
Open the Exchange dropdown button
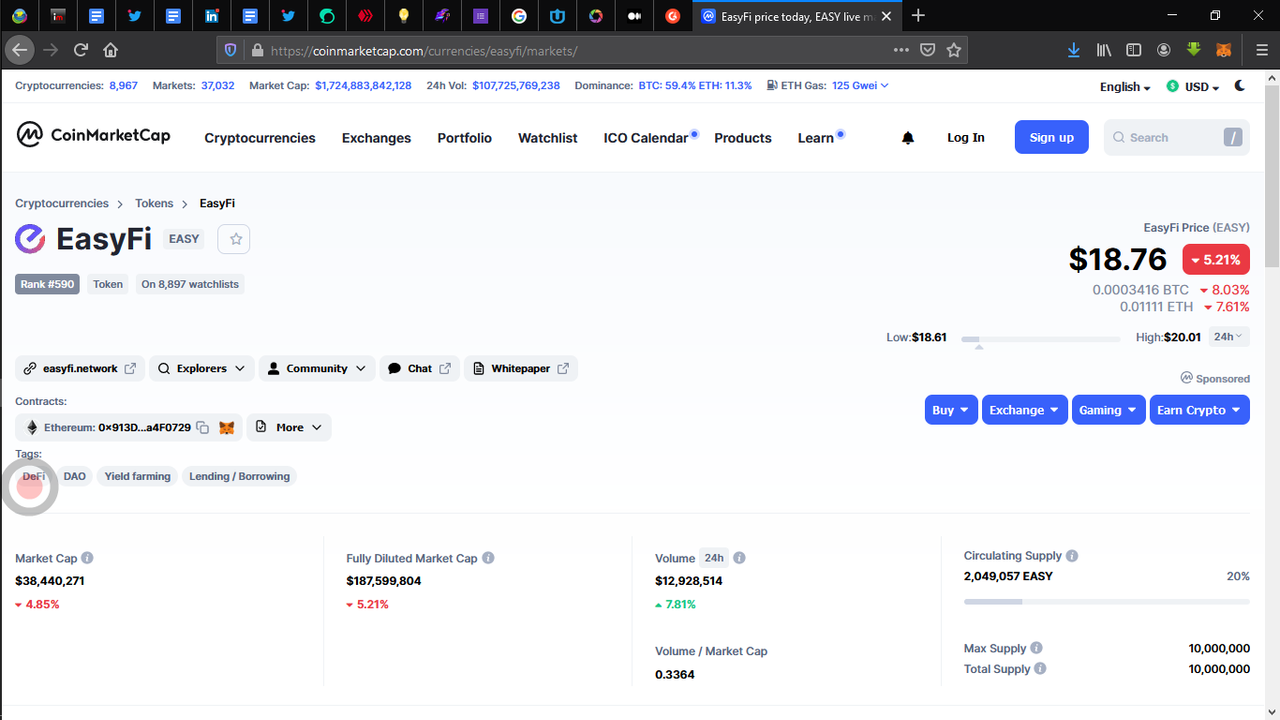pyautogui.click(x=1025, y=410)
